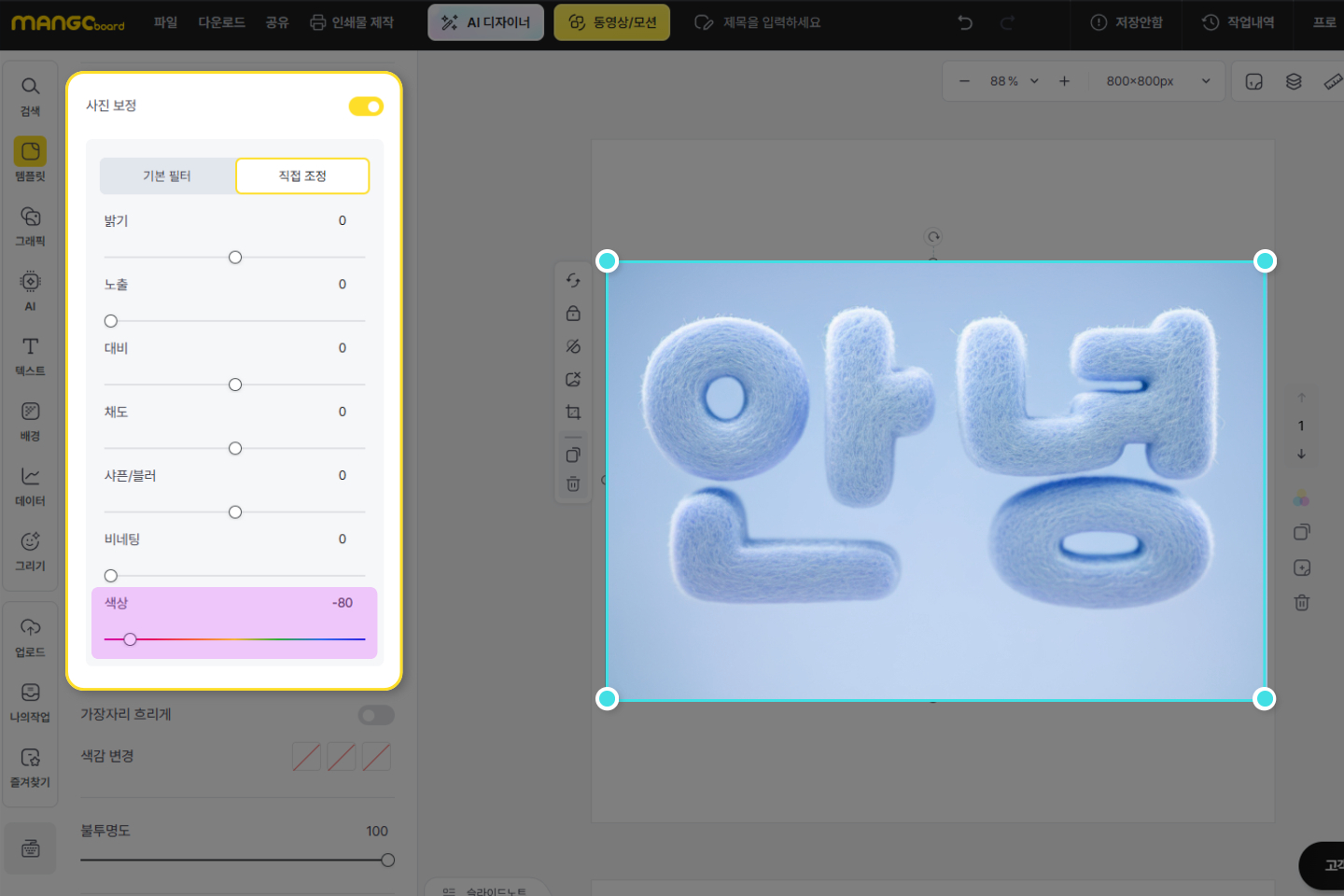Click the 저장안함 save status button
1344x896 pixels.
[1127, 22]
